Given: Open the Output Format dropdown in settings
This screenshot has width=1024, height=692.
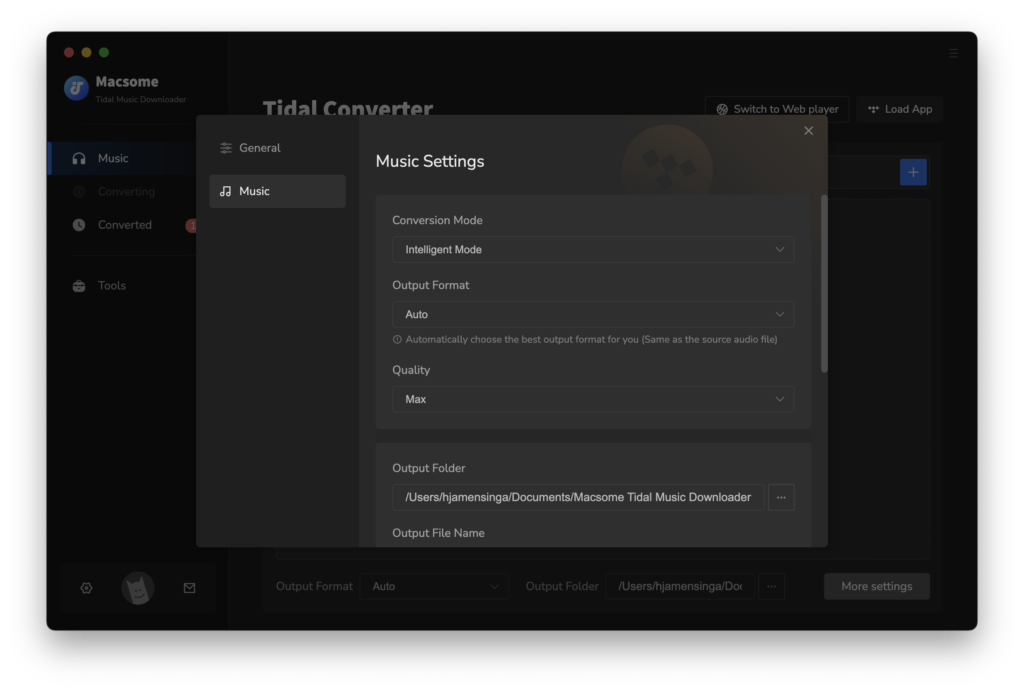Looking at the screenshot, I should click(593, 314).
